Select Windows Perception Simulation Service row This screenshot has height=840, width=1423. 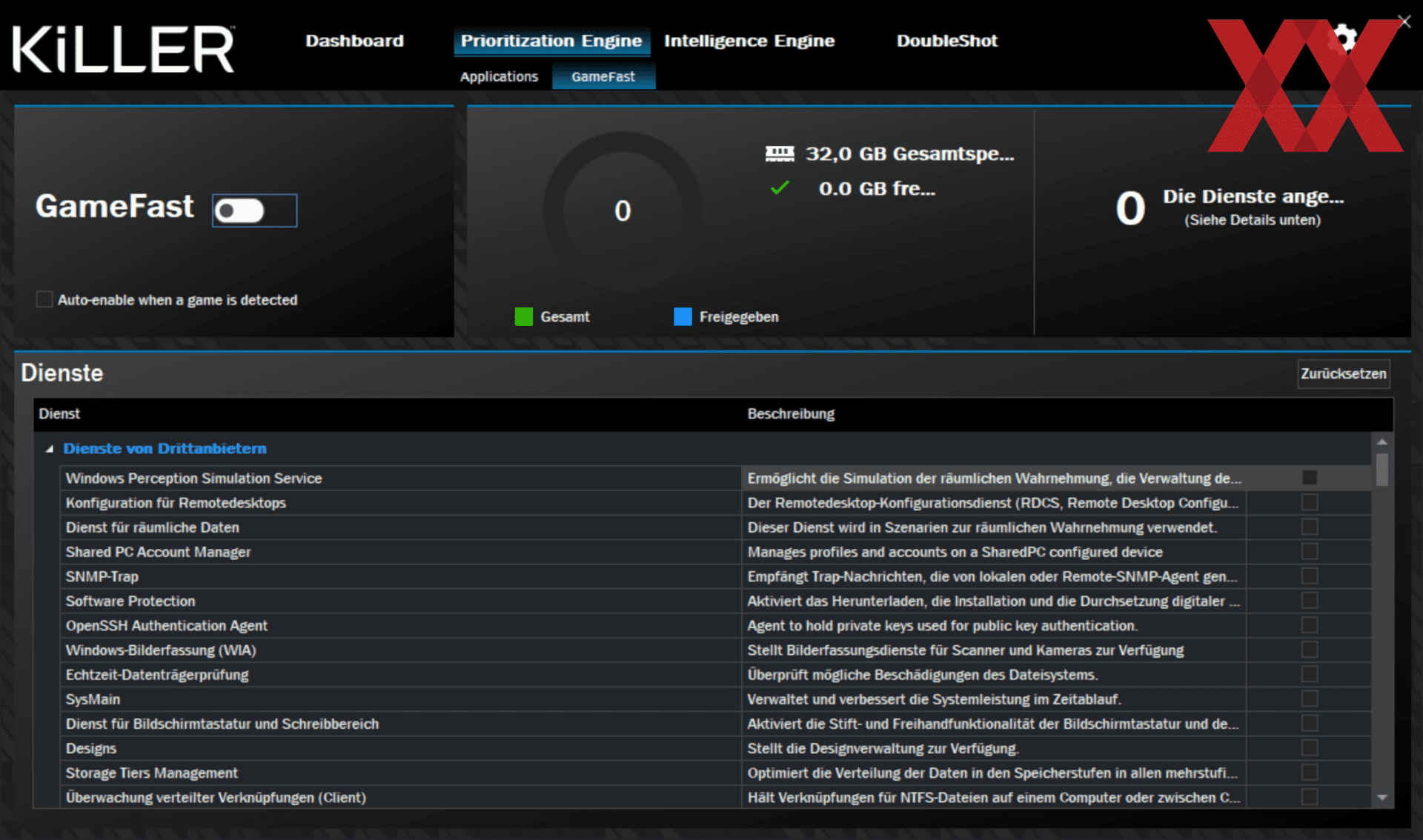click(715, 478)
